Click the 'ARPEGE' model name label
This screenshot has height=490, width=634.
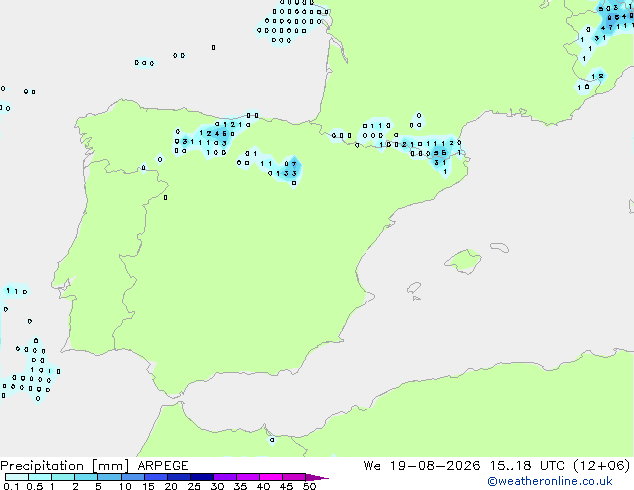tap(163, 466)
